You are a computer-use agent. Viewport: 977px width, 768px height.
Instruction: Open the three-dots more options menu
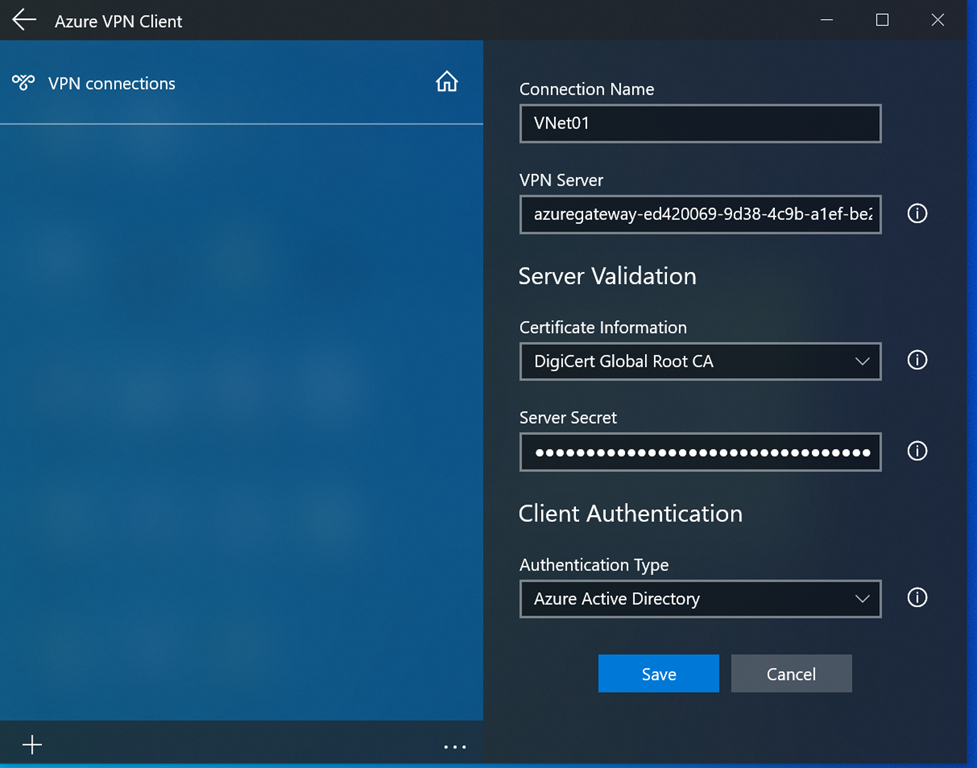pyautogui.click(x=455, y=746)
